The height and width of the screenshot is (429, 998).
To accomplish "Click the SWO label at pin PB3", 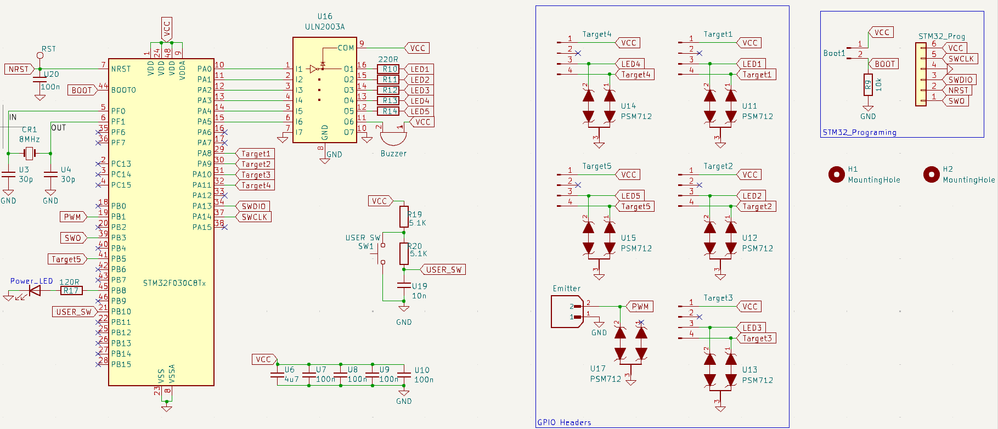I will 72,238.
